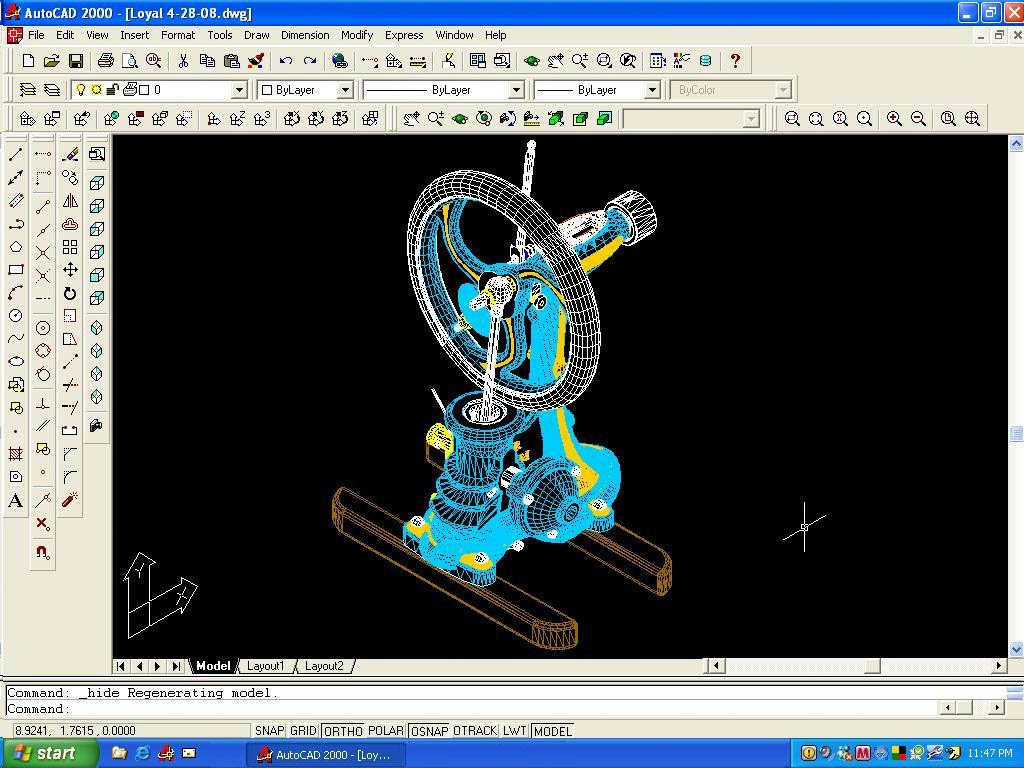Image resolution: width=1024 pixels, height=768 pixels.
Task: Click the Windows start button
Action: click(x=49, y=753)
